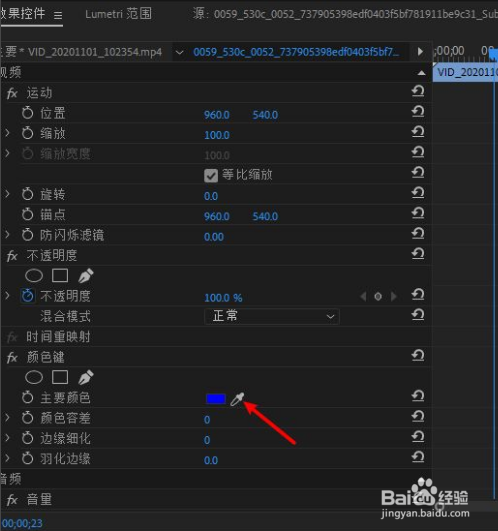This screenshot has height=531, width=498.
Task: Expand the 防闪烁滤镜 property
Action: 7,235
